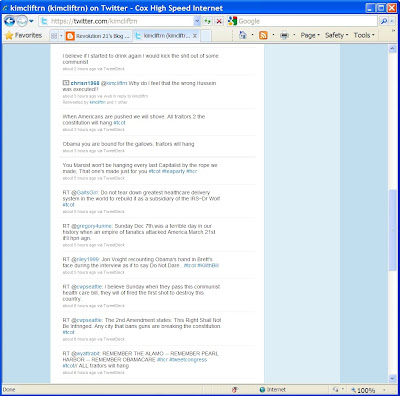The image size is (400, 396).
Task: Focus the Google search box
Action: tap(307, 21)
